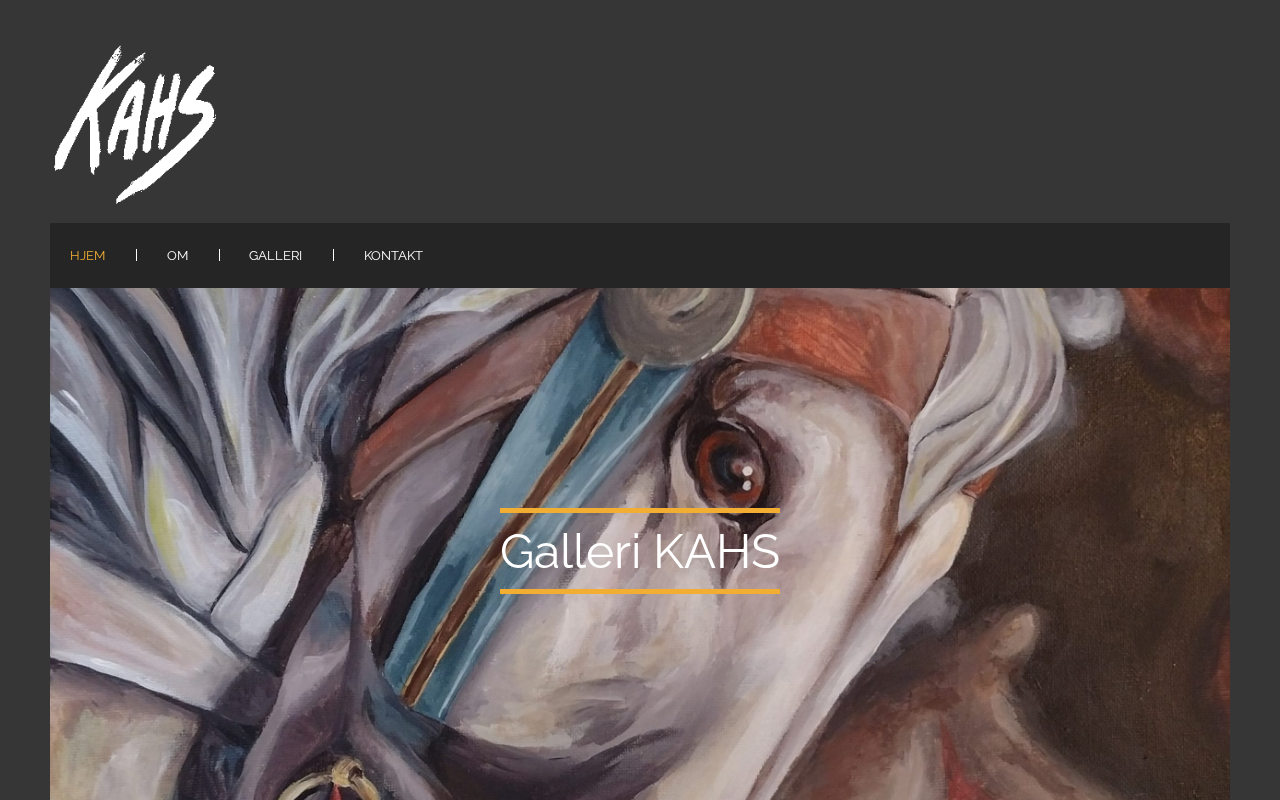The image size is (1280, 800).
Task: Go to the OM page
Action: 177,255
